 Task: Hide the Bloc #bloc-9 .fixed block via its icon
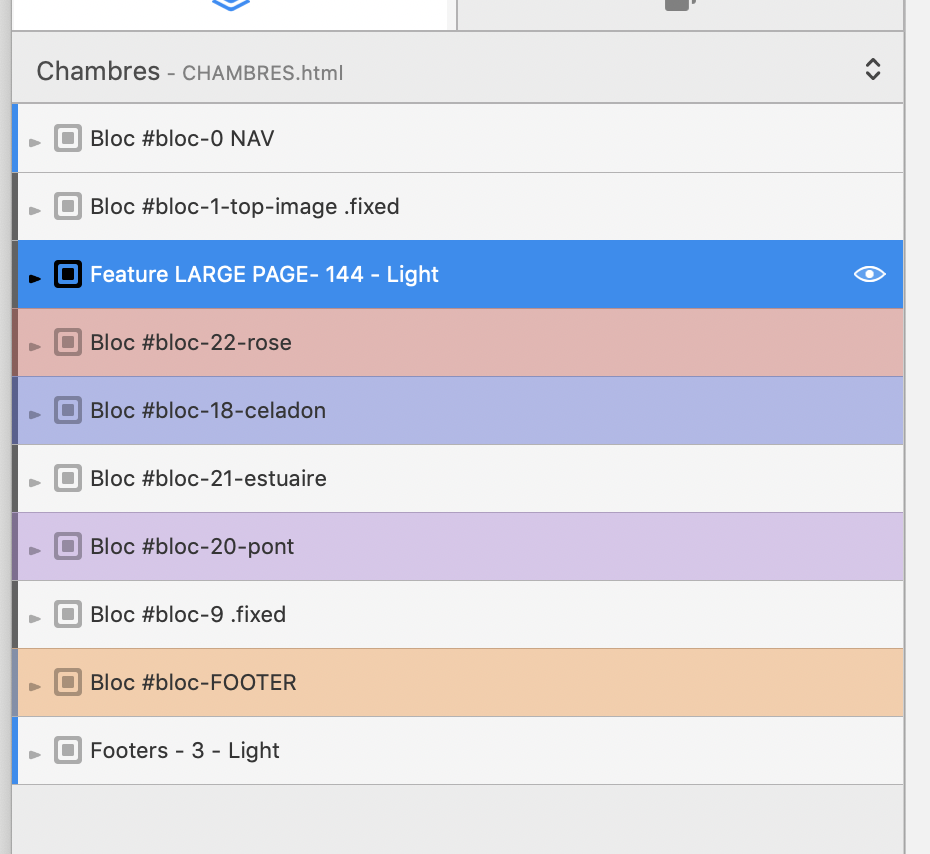tap(67, 614)
